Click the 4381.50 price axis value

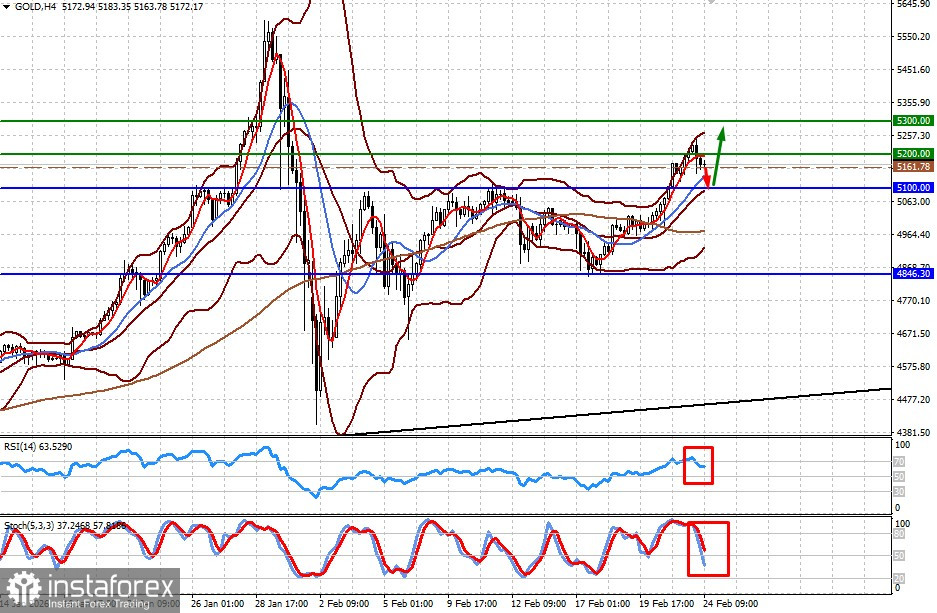[x=914, y=432]
